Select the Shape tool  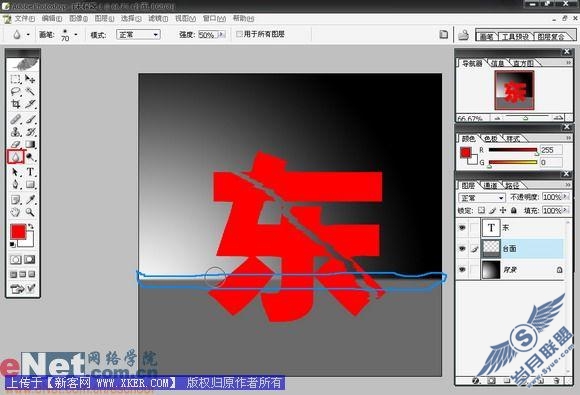[30, 184]
